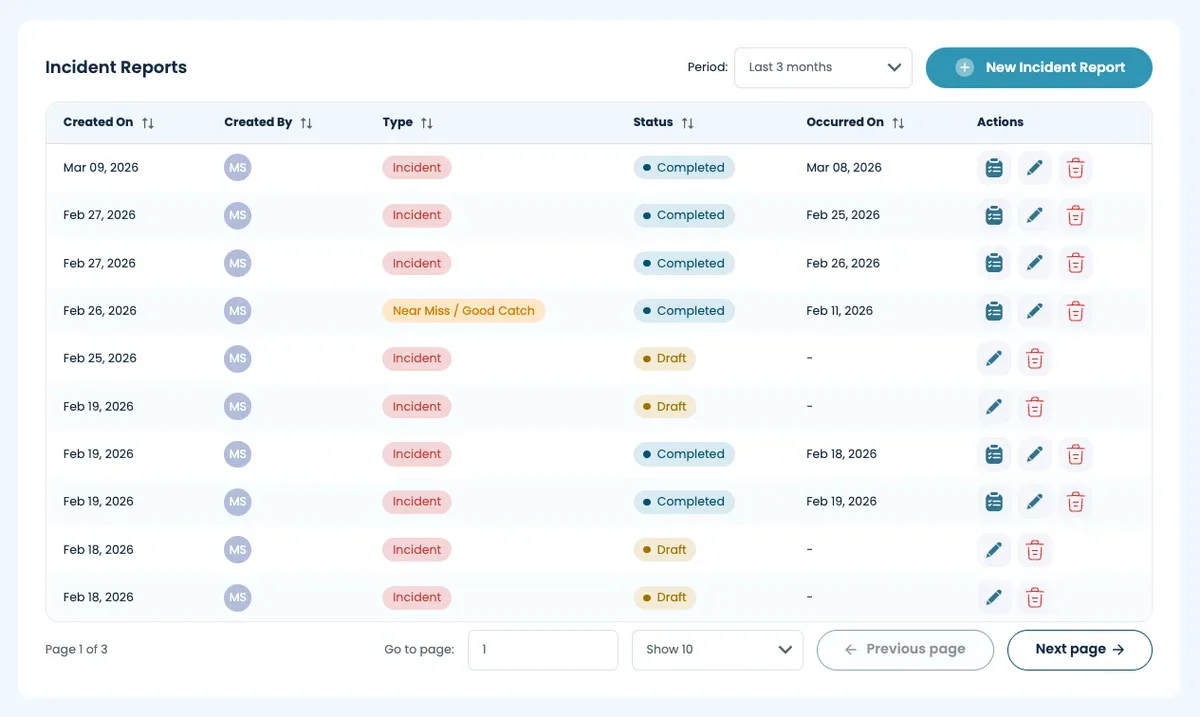Edit the Near Miss / Good Catch report

pos(1035,311)
